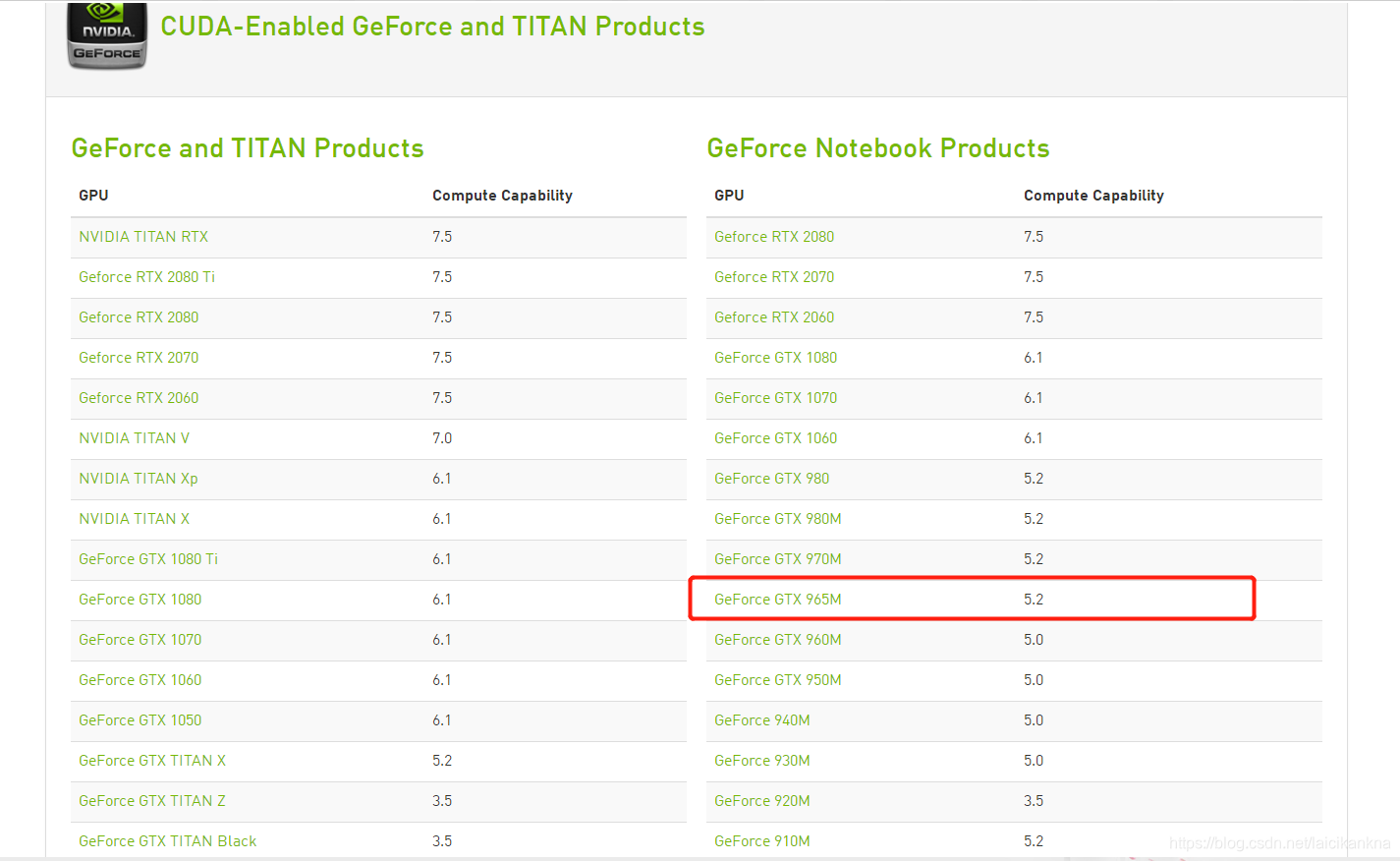
Task: Select the 5.0 value in the GTX 950M row
Action: (x=1034, y=680)
